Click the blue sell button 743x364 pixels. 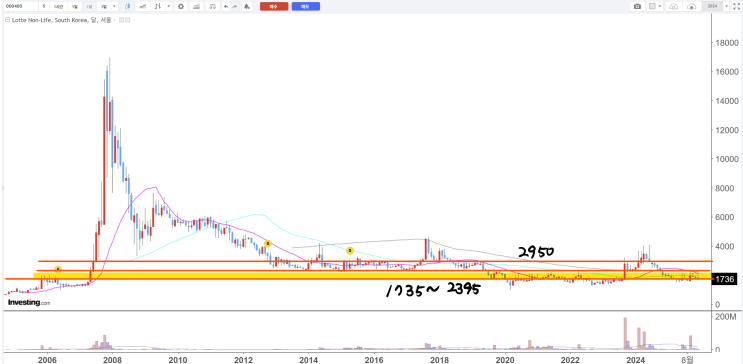[306, 7]
